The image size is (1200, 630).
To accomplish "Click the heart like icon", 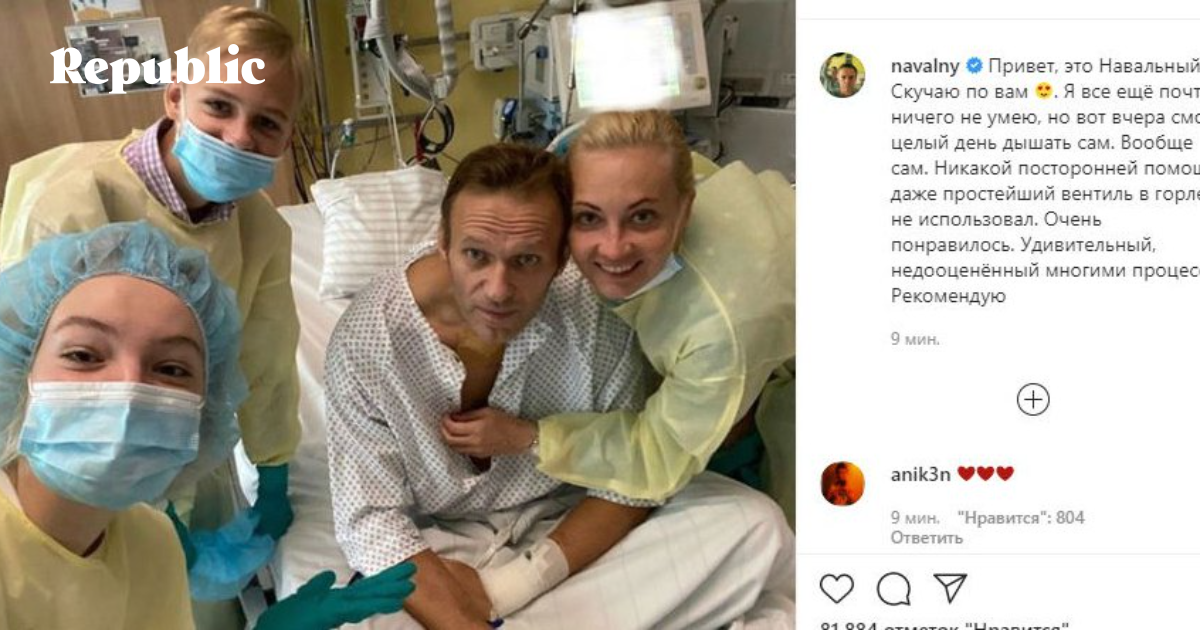I will tap(837, 587).
